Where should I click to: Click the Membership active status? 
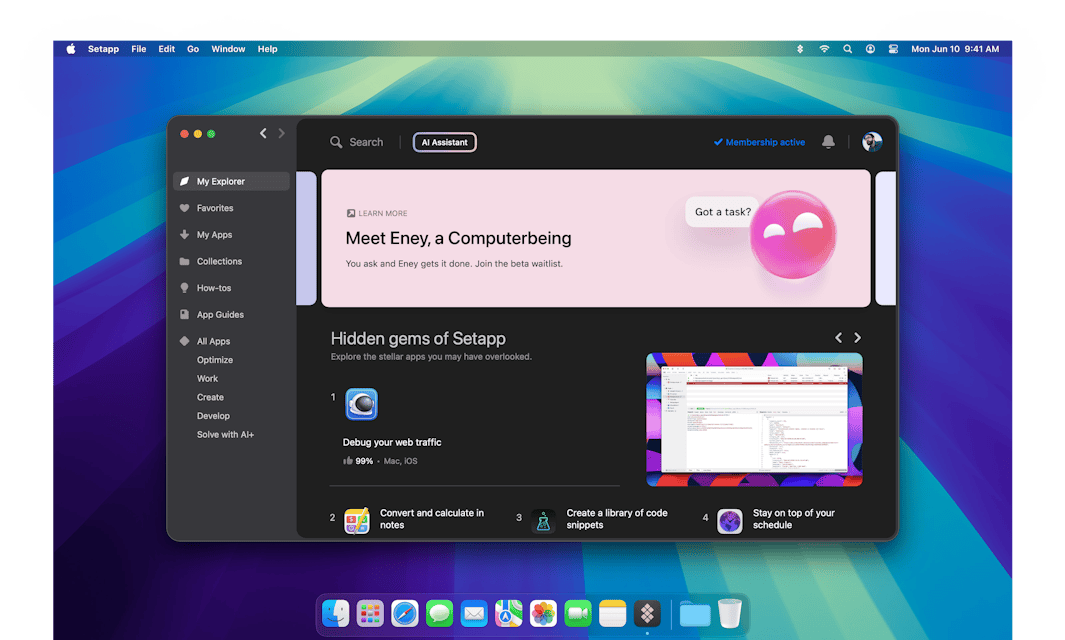(759, 142)
